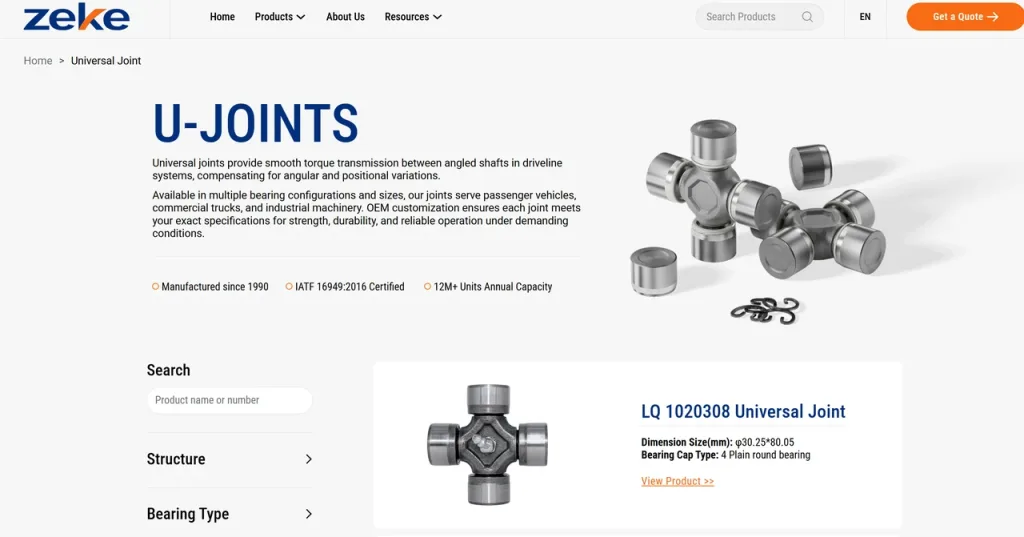Click the Manufactured since 1990 text
Viewport: 1024px width, 537px height.
[215, 287]
